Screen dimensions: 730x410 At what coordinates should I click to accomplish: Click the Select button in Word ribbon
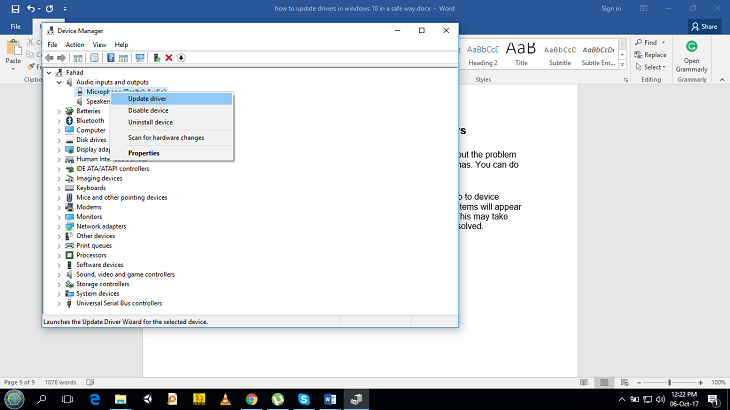coord(650,67)
